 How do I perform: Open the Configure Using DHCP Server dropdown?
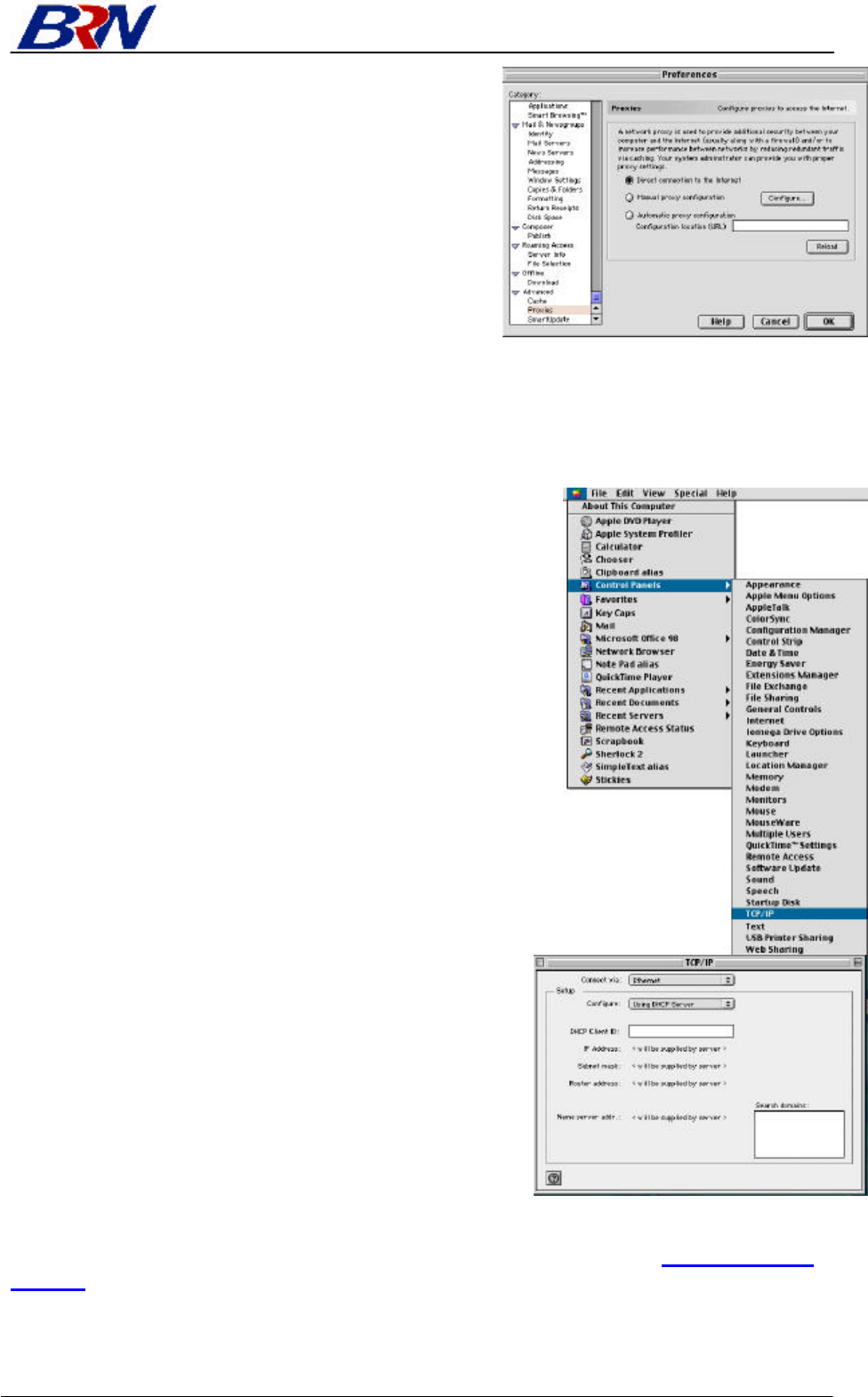click(x=681, y=1004)
